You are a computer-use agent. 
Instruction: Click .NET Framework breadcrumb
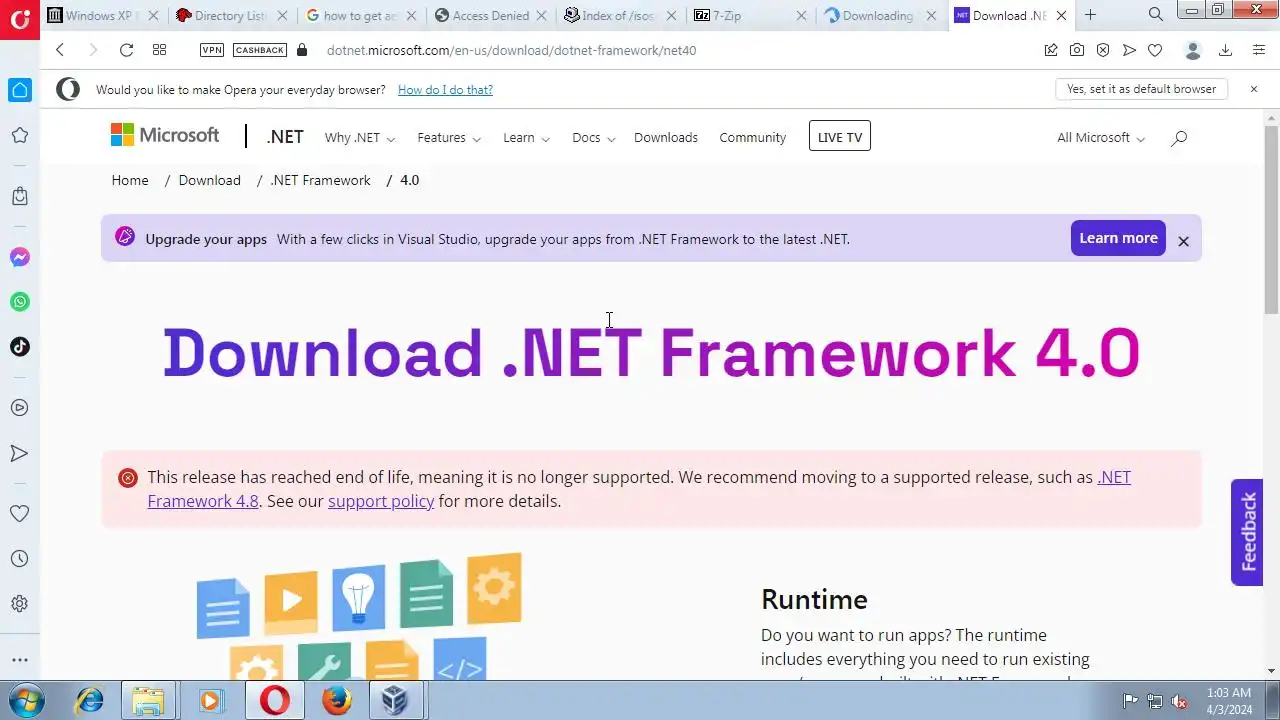(x=320, y=180)
